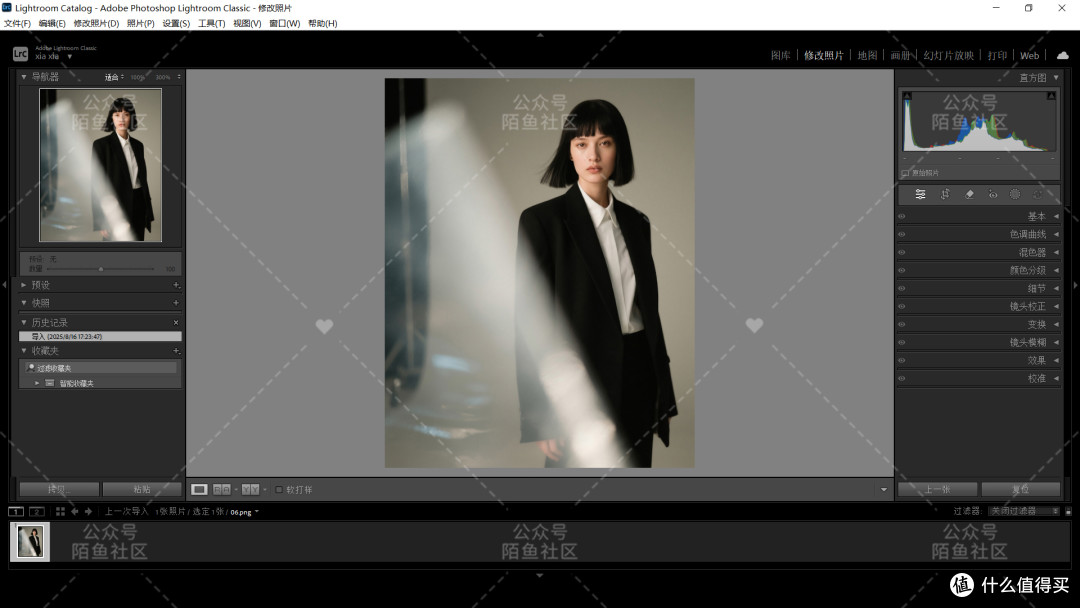Select the Crop overlay tool icon
1080x608 pixels.
pyautogui.click(x=945, y=195)
